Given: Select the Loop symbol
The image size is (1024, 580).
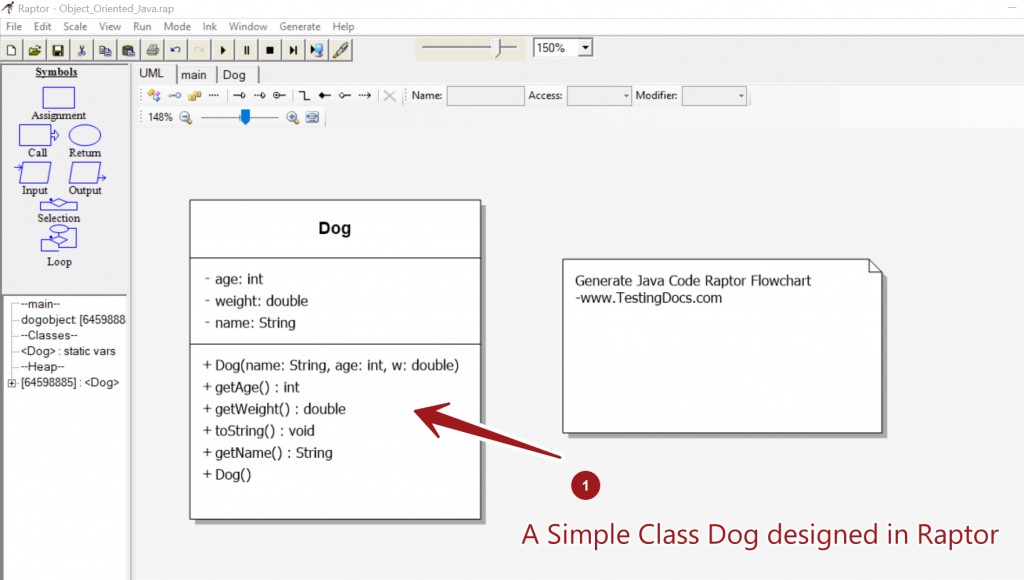Looking at the screenshot, I should point(58,239).
